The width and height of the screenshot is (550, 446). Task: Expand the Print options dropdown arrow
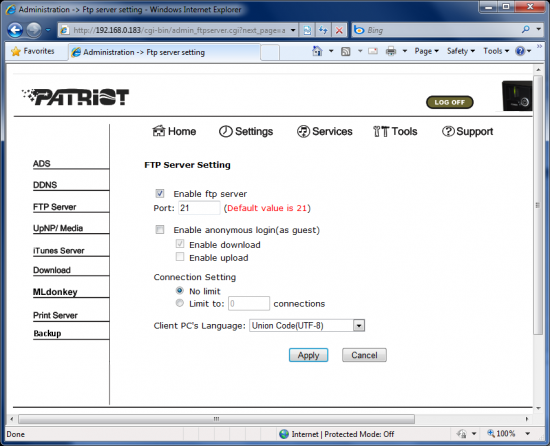(404, 51)
